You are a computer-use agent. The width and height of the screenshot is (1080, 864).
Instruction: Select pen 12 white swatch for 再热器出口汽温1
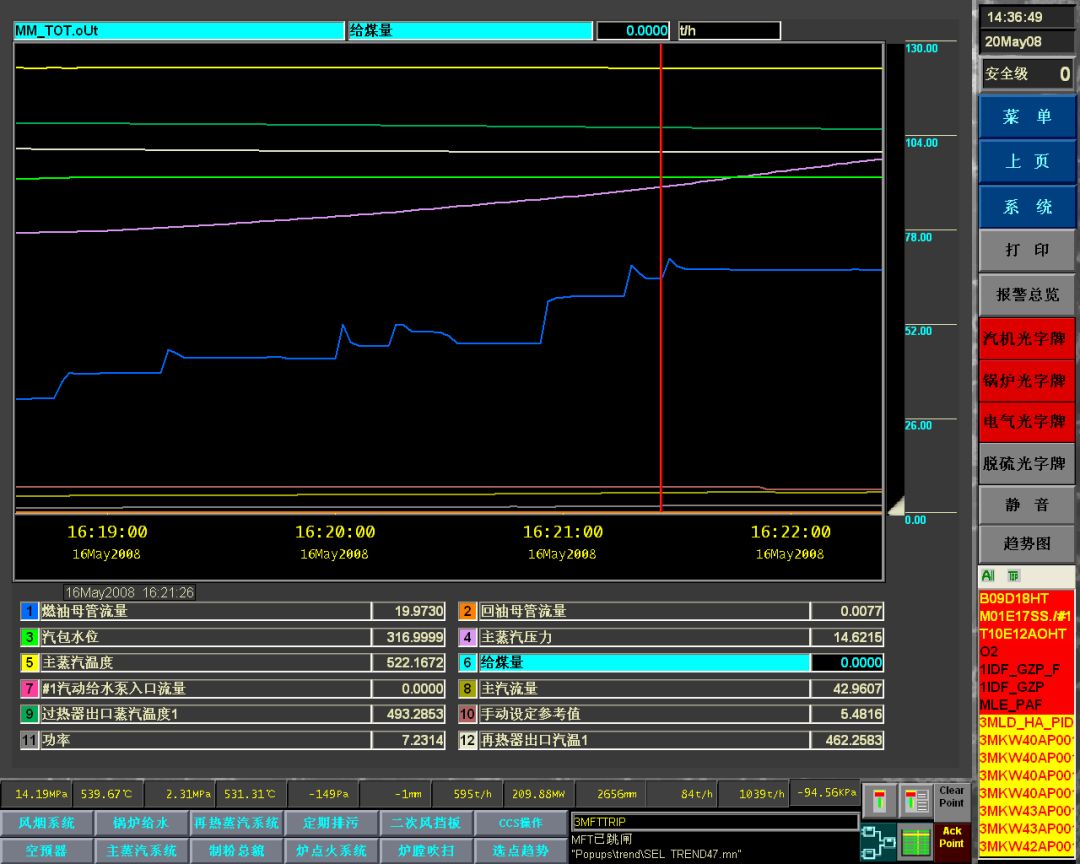pyautogui.click(x=467, y=741)
